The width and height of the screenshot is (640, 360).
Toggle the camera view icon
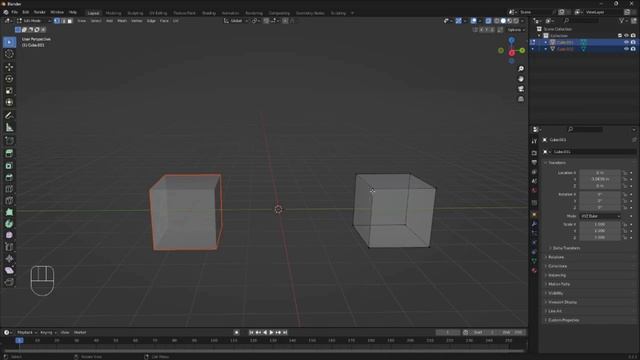[x=521, y=89]
